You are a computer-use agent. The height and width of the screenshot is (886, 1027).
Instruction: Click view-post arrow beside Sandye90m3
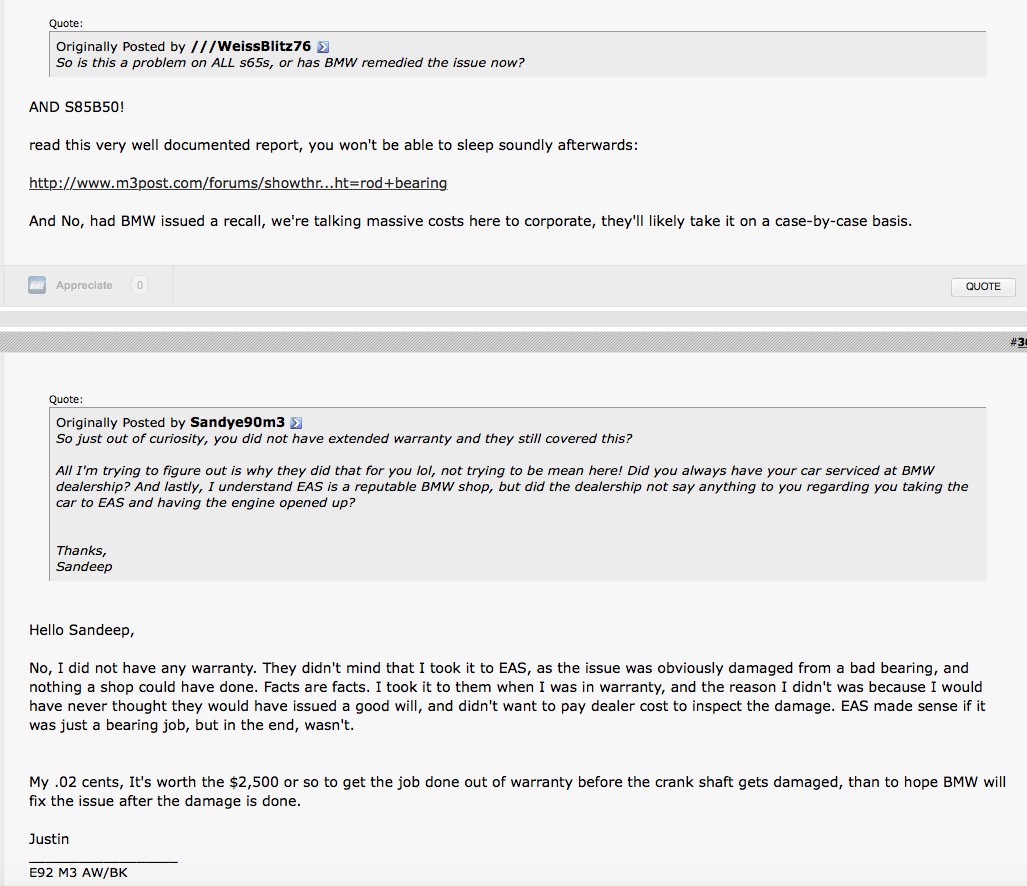296,423
